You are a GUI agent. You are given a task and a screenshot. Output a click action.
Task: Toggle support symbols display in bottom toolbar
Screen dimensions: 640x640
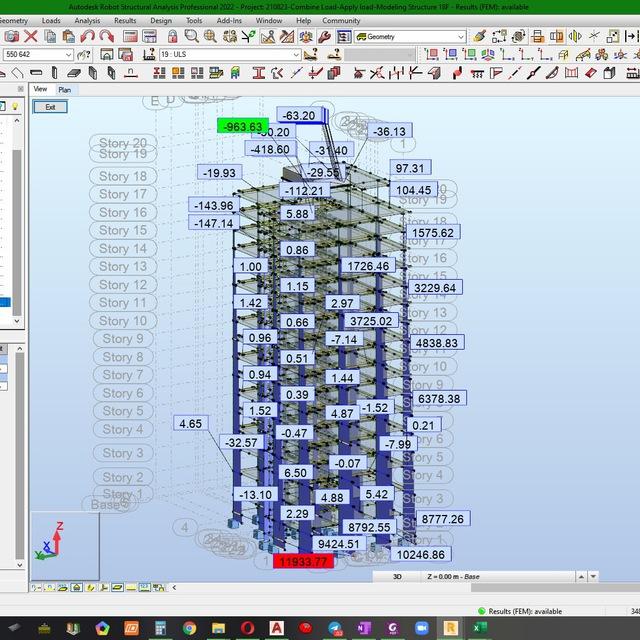[76, 587]
